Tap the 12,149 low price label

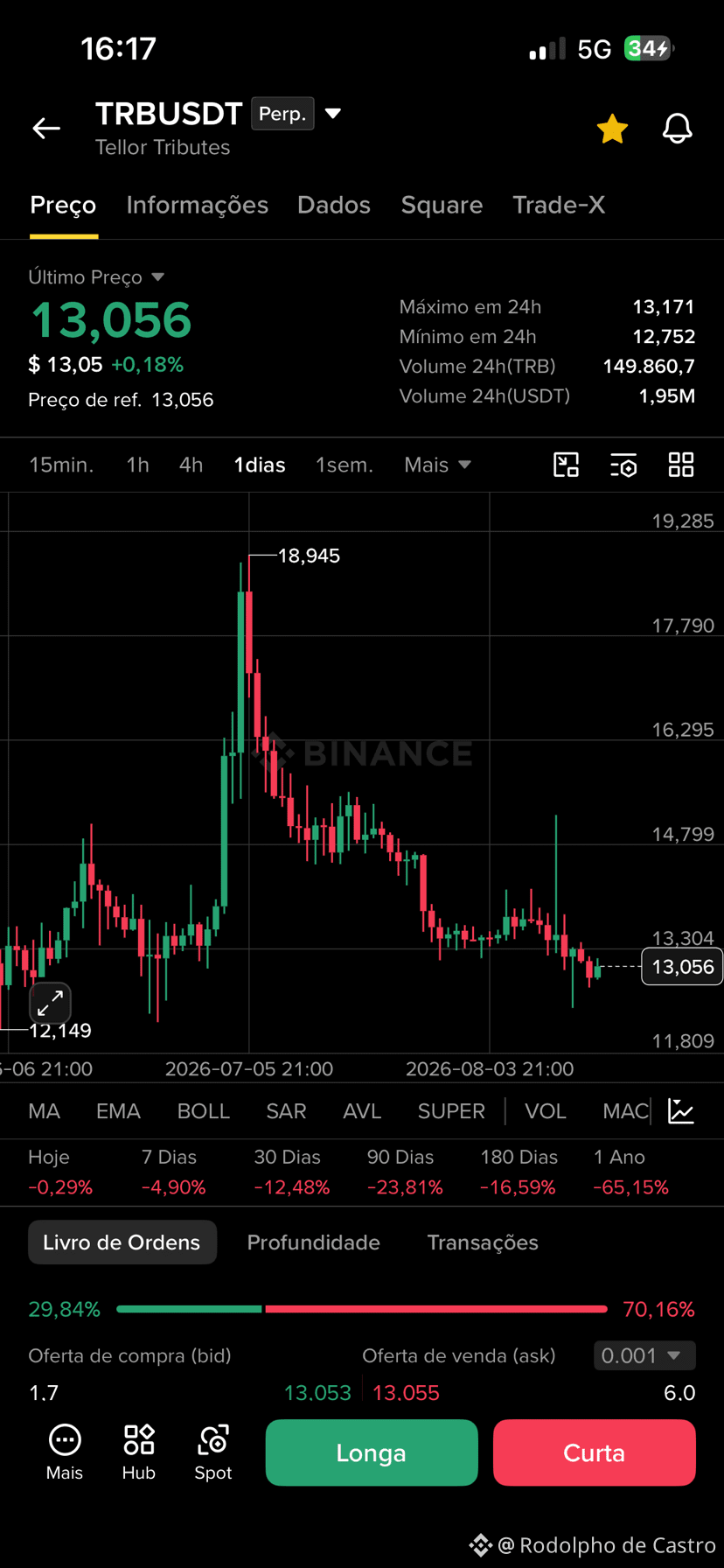pyautogui.click(x=60, y=1031)
